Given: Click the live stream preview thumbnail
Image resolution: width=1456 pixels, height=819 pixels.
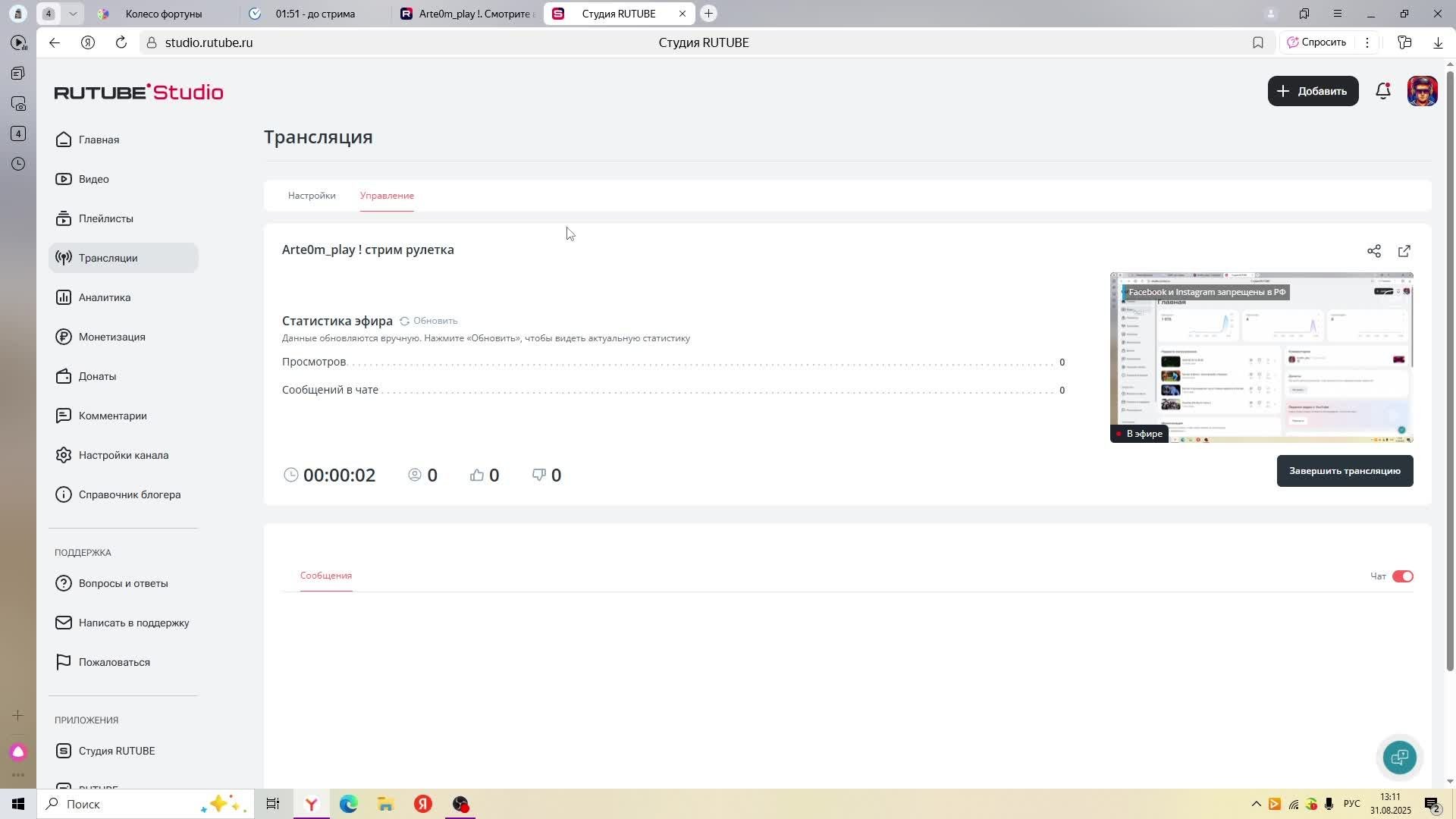Looking at the screenshot, I should pos(1261,358).
